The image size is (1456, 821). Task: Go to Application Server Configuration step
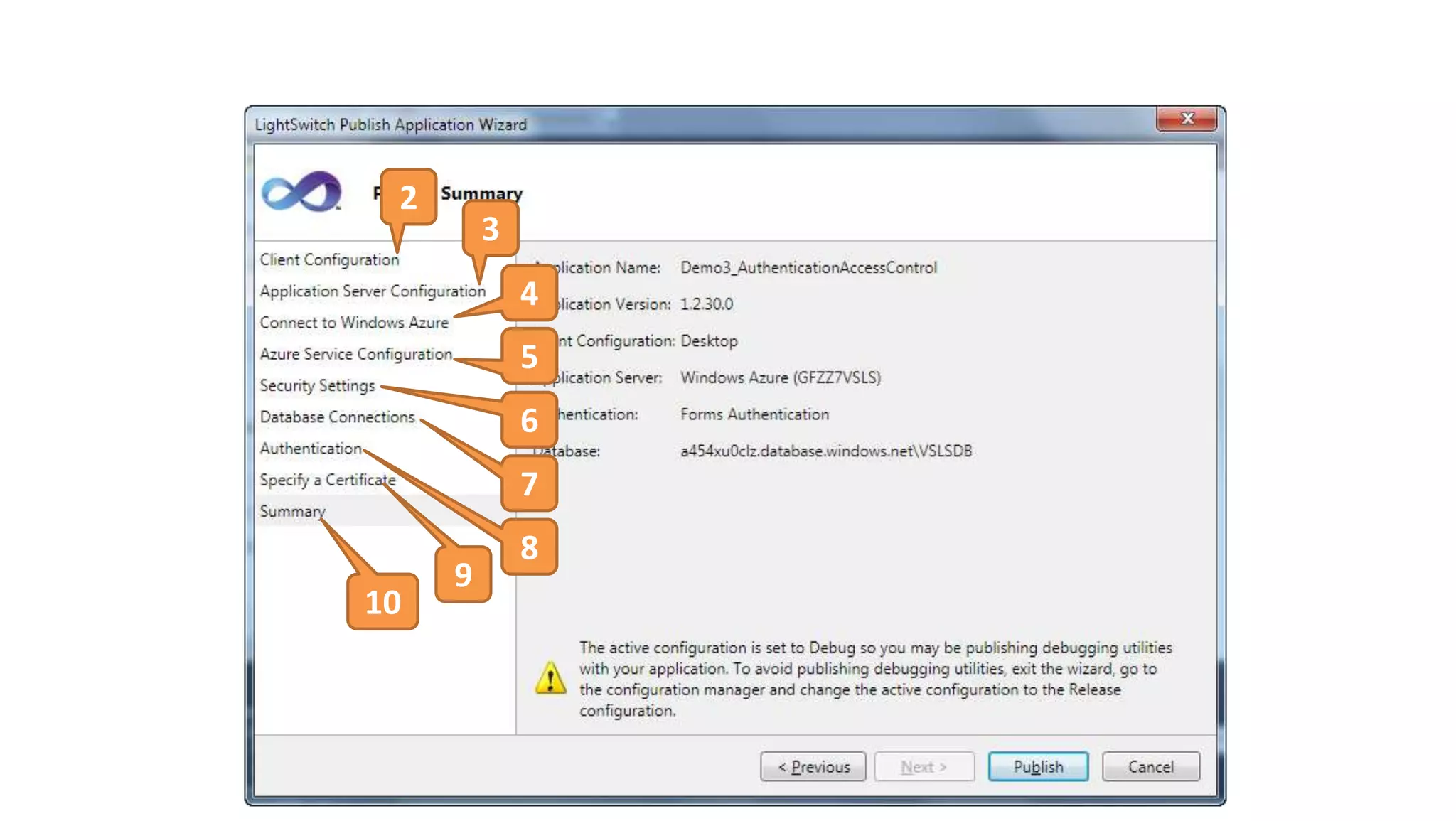(372, 291)
